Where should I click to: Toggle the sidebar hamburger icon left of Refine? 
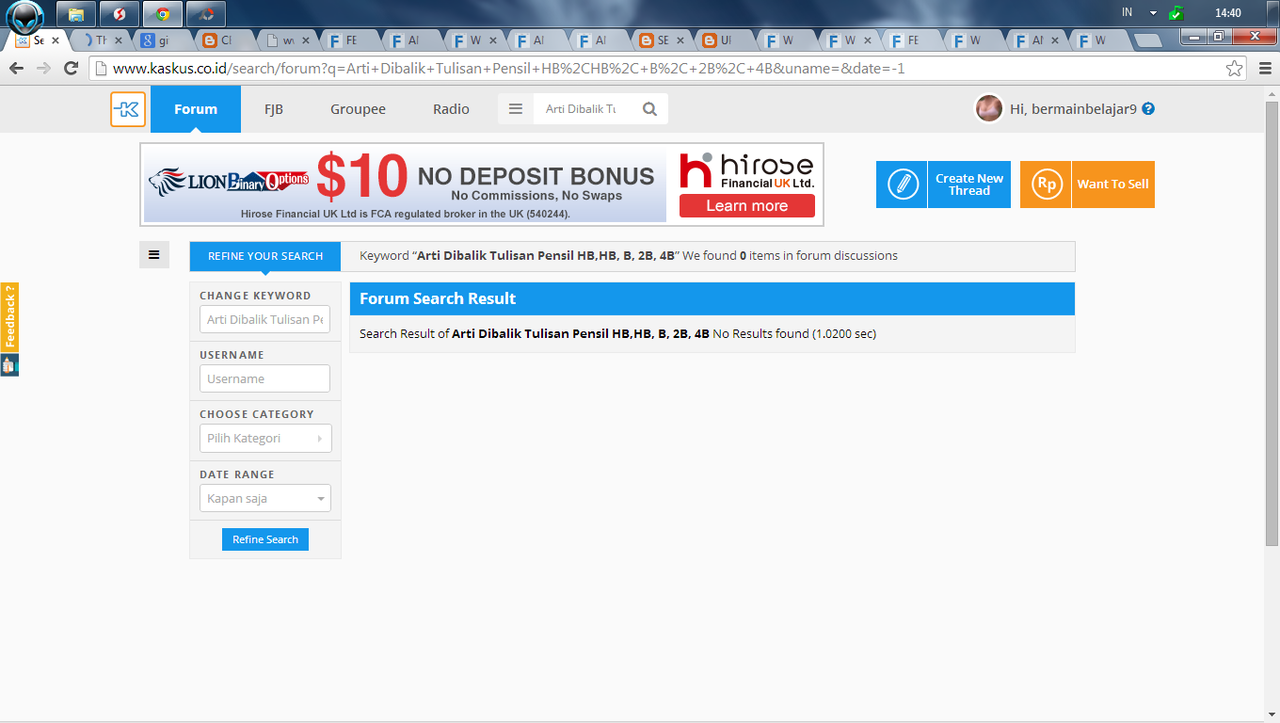pos(154,255)
